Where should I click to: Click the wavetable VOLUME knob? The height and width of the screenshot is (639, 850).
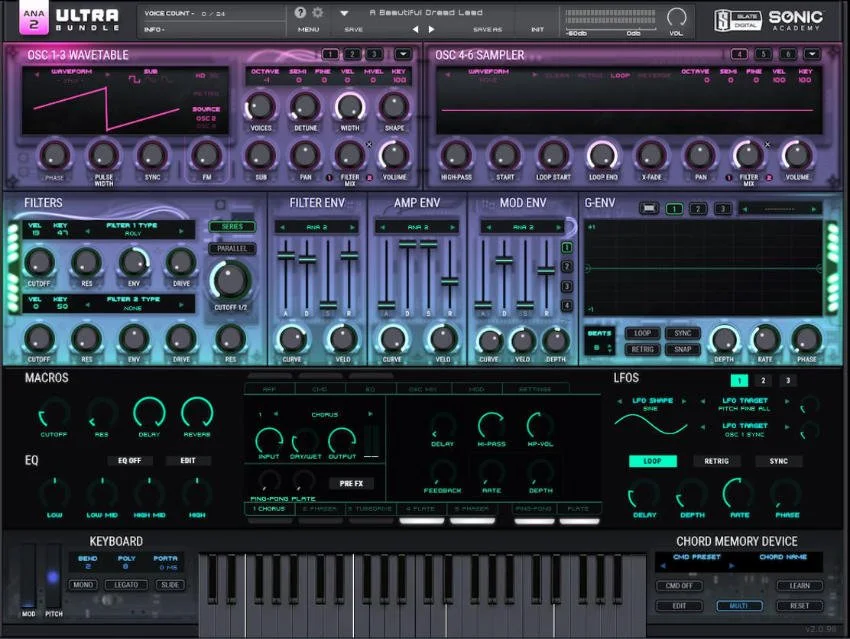pyautogui.click(x=394, y=156)
